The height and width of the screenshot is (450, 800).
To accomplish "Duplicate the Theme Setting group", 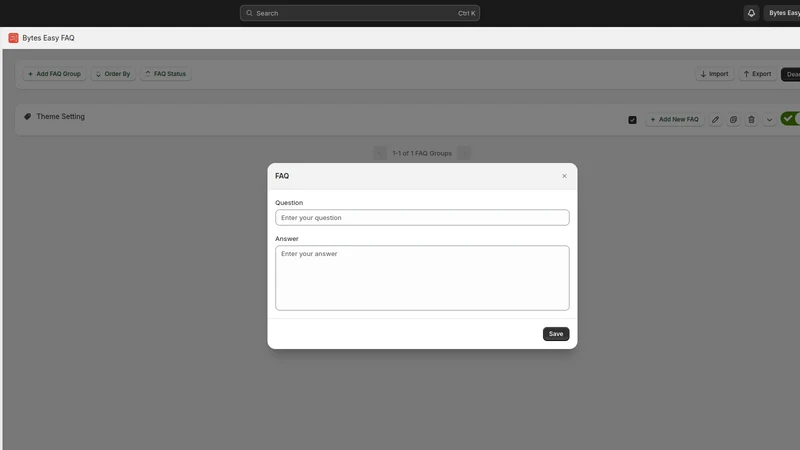I will (x=733, y=119).
